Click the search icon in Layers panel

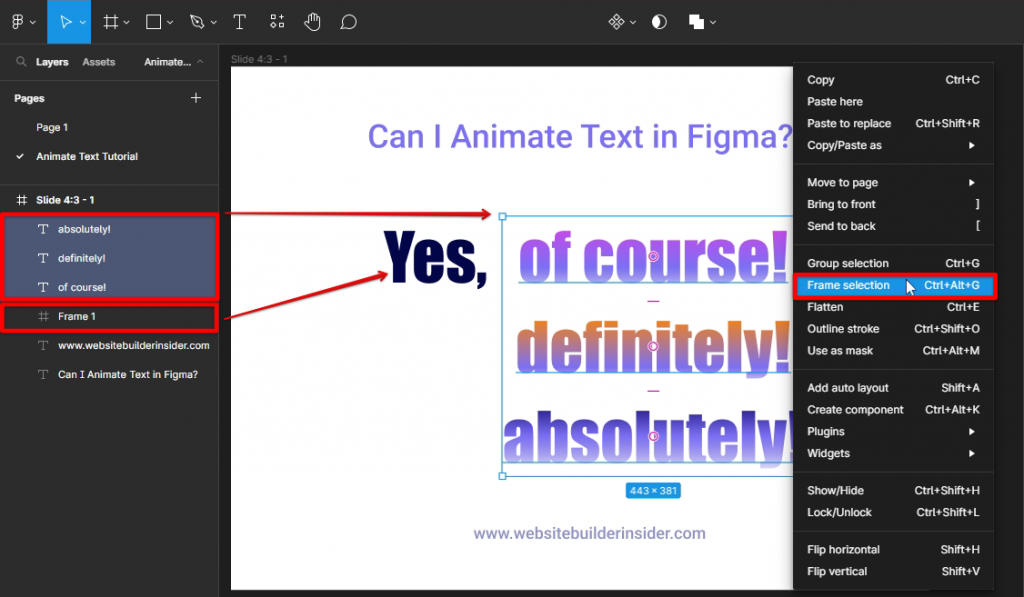point(21,61)
